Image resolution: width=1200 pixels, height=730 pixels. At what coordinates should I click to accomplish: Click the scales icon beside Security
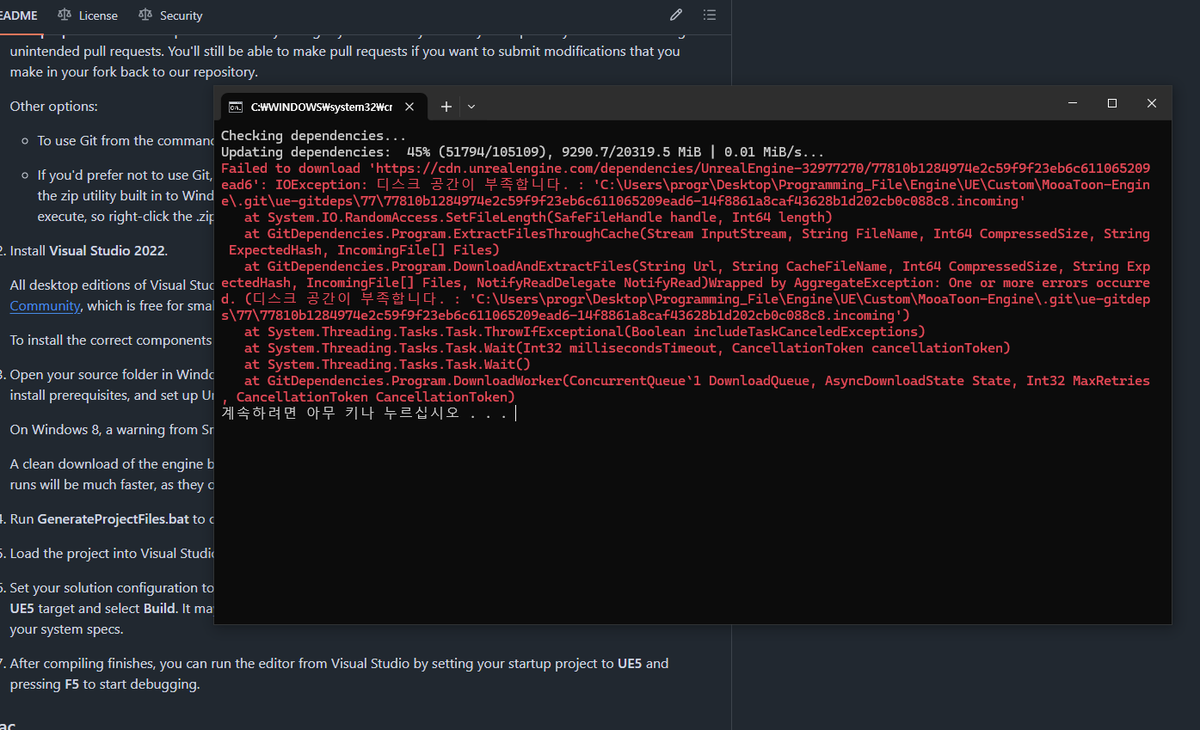146,15
